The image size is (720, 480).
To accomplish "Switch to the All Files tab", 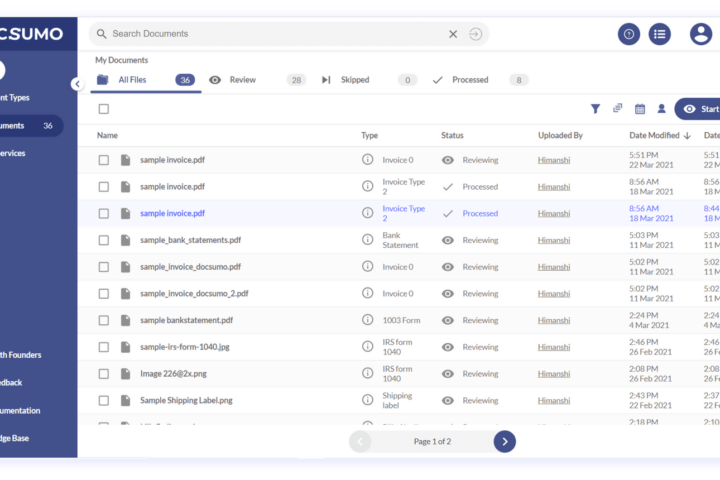I will [146, 80].
